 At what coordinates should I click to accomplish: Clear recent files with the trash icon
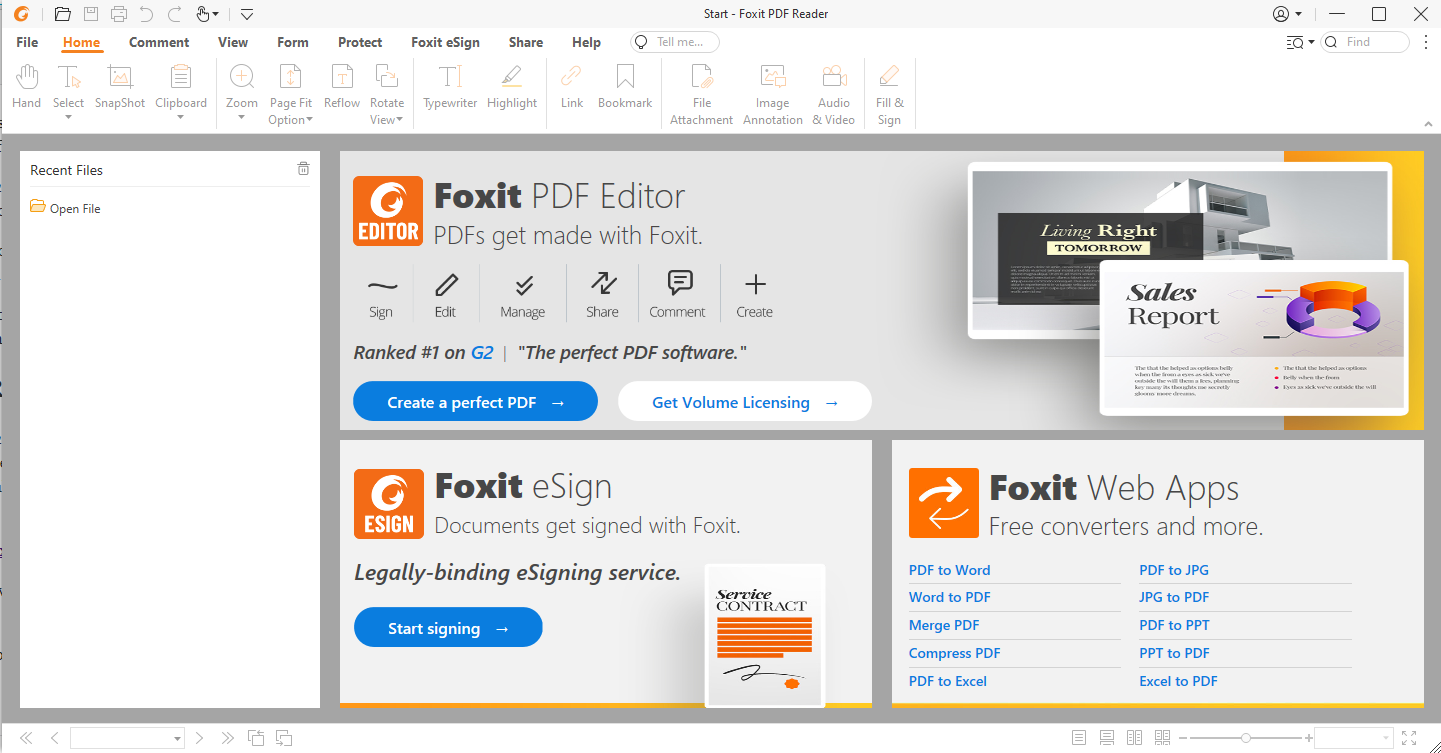pyautogui.click(x=303, y=169)
